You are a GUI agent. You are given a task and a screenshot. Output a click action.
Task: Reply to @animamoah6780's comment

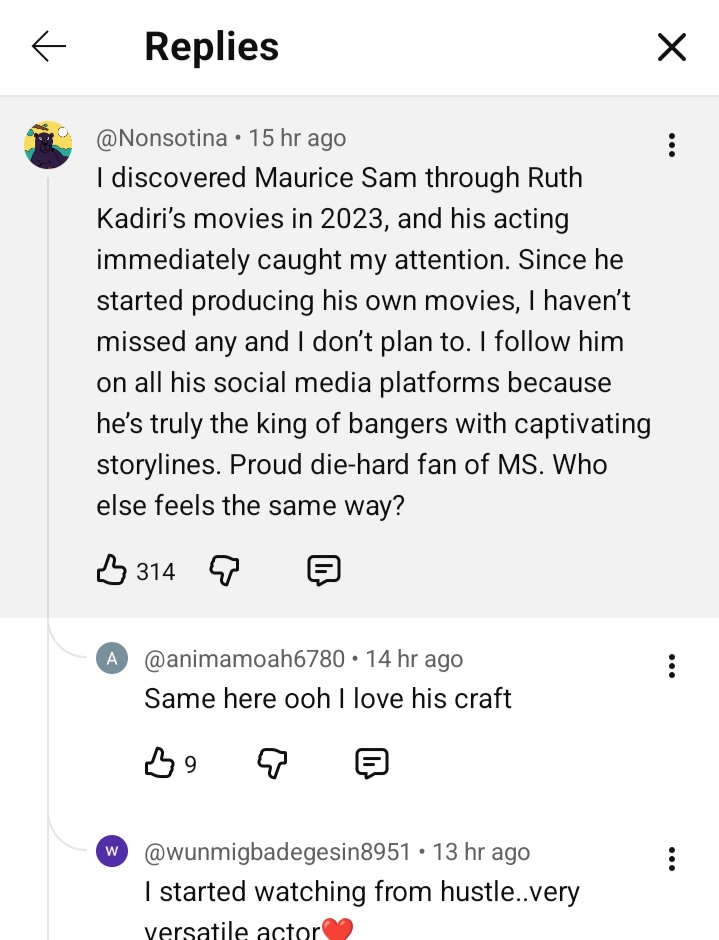371,763
